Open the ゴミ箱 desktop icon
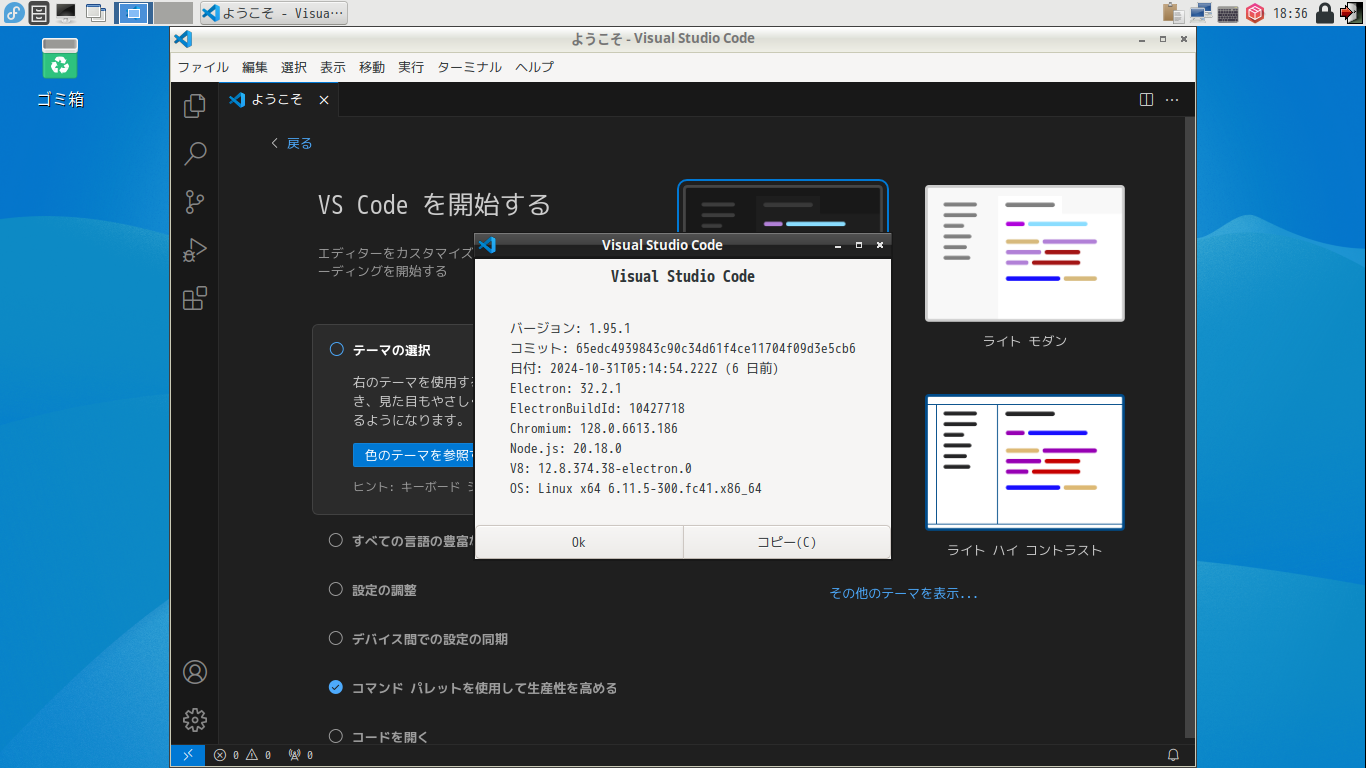This screenshot has width=1366, height=768. point(60,72)
